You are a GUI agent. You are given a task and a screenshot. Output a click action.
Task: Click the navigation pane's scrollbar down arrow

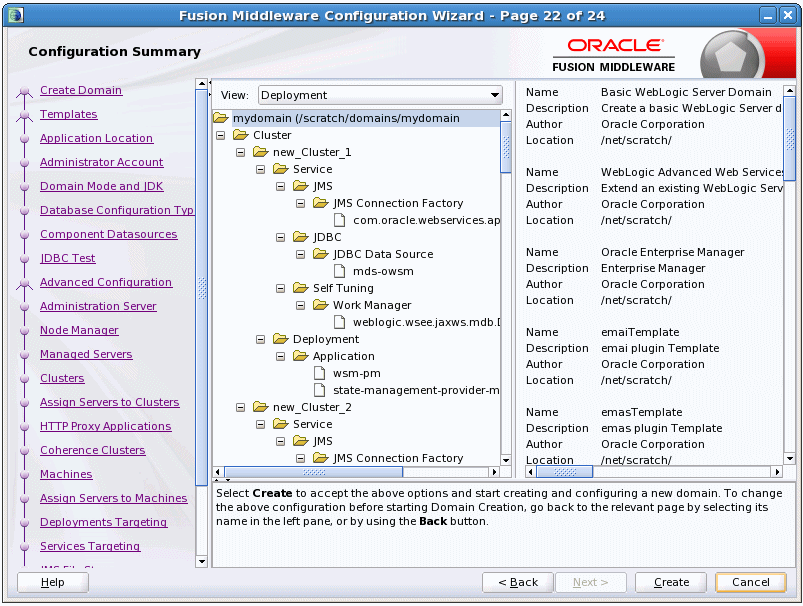tap(202, 561)
